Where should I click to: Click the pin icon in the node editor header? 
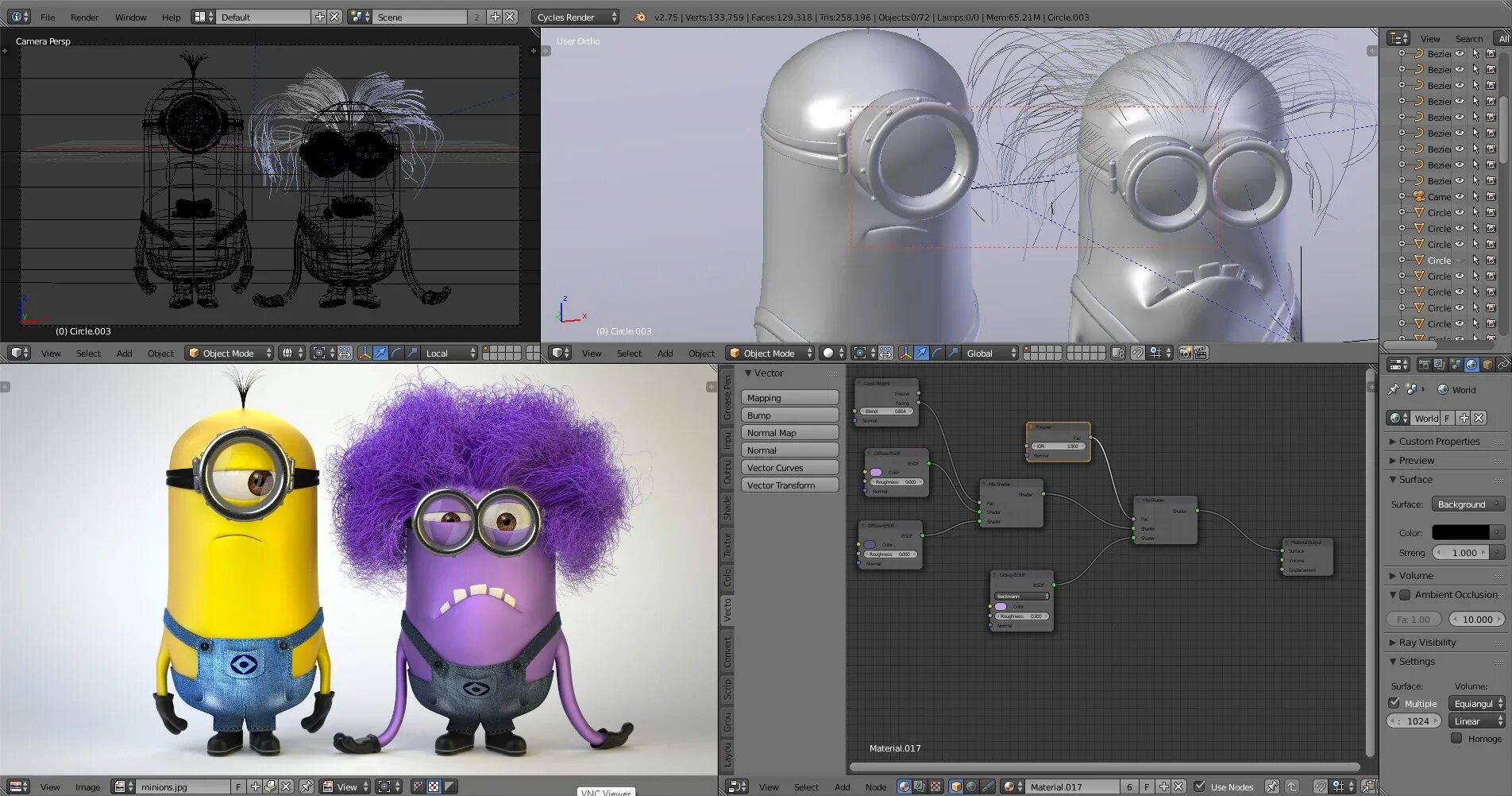[x=1271, y=786]
